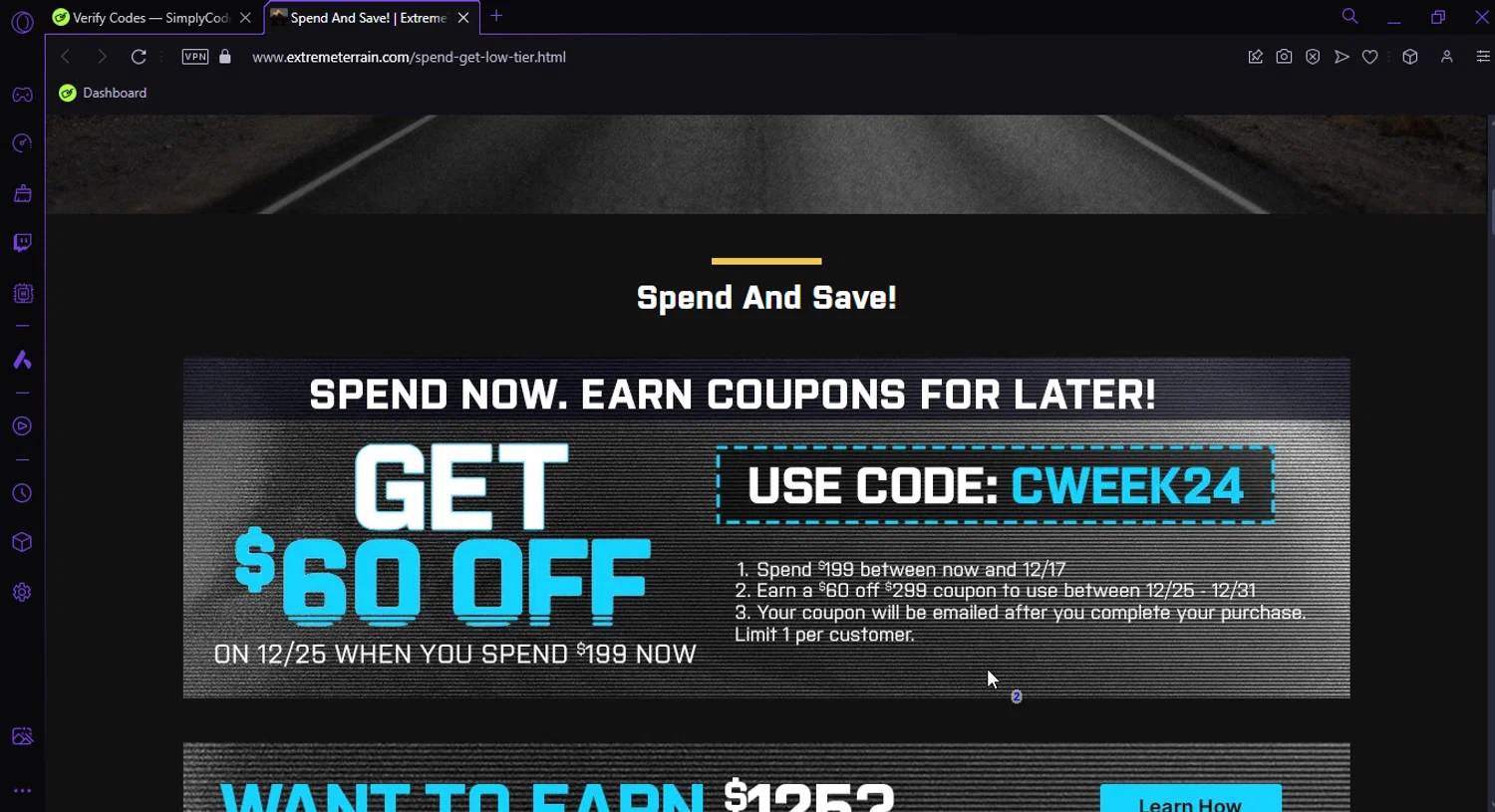Reload the page

(139, 57)
